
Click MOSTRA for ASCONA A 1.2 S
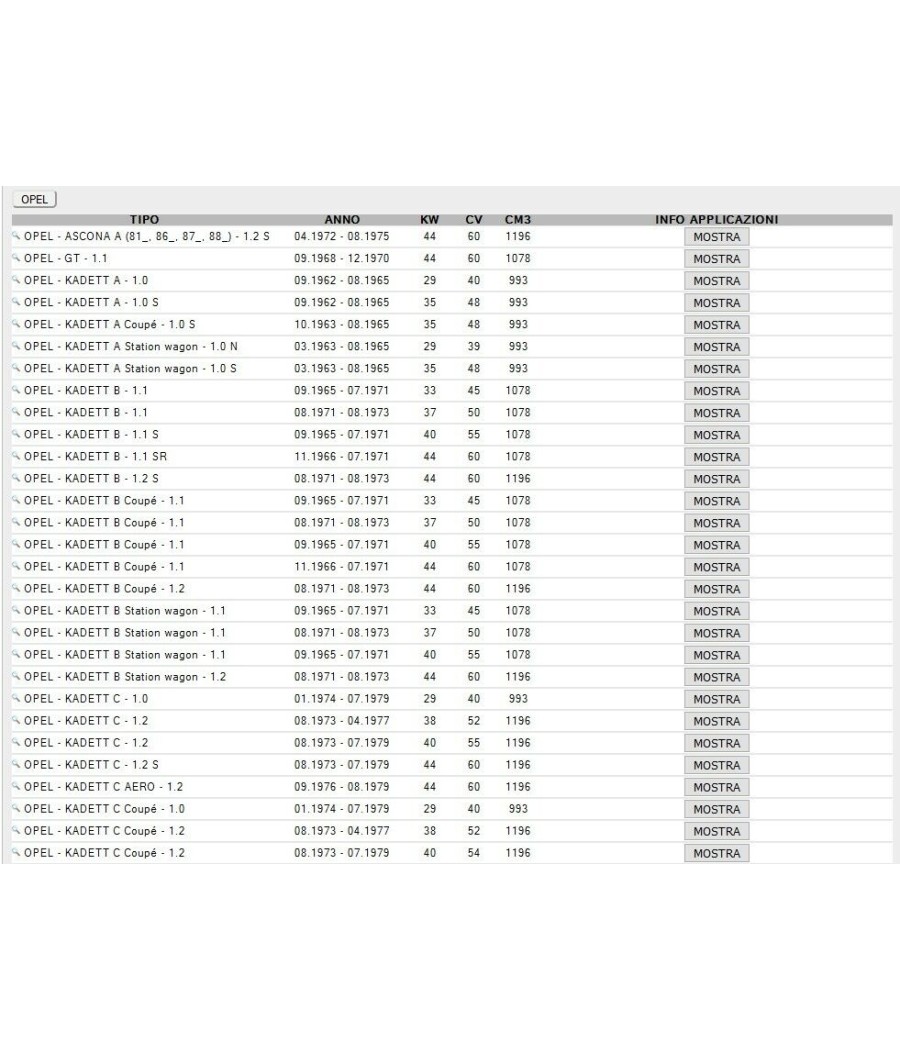tap(717, 237)
